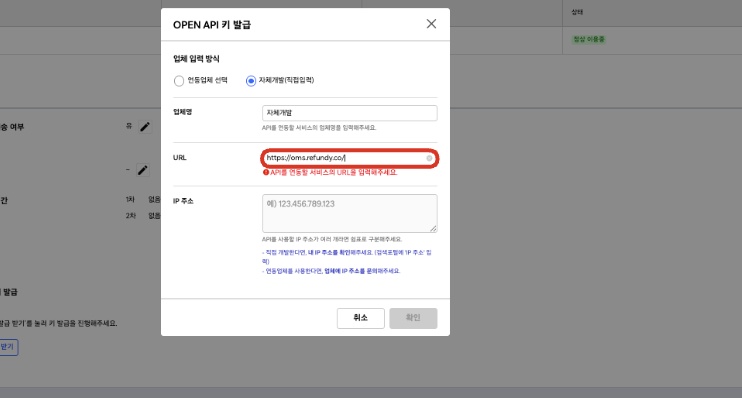Close the OPEN API 키 발급 dialog

tap(431, 24)
